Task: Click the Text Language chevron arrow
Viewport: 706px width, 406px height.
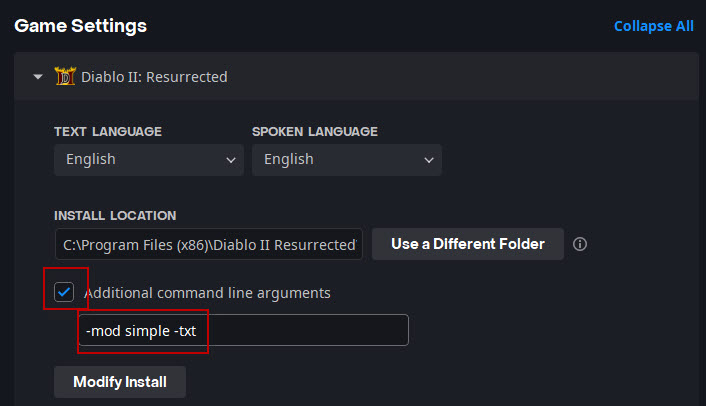Action: [x=231, y=160]
